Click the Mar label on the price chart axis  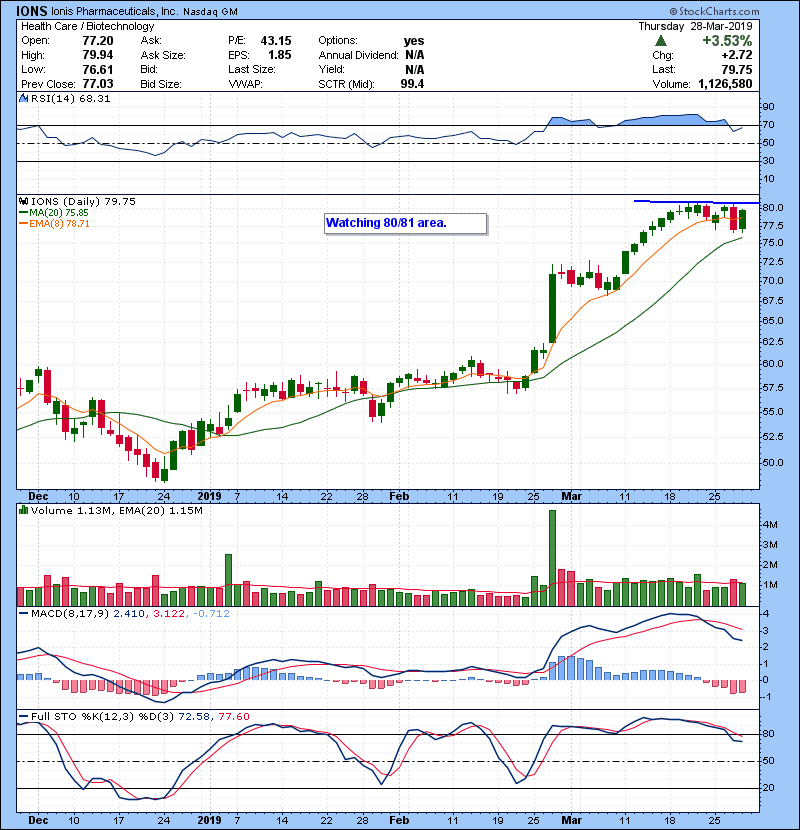pyautogui.click(x=571, y=497)
